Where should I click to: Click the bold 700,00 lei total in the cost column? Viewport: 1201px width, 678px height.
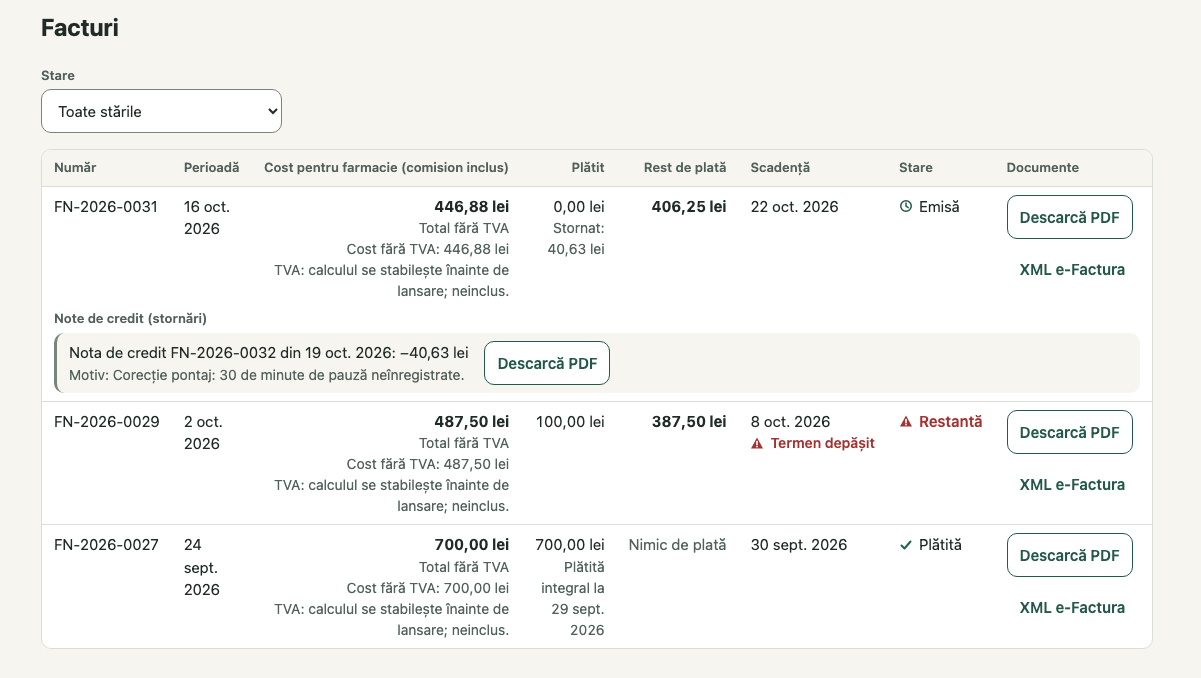coord(471,545)
